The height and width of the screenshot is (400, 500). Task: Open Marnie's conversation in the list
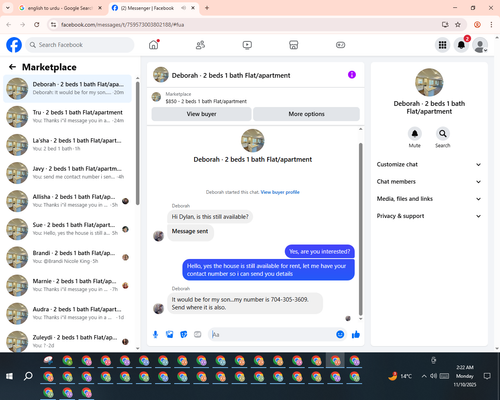(67, 285)
